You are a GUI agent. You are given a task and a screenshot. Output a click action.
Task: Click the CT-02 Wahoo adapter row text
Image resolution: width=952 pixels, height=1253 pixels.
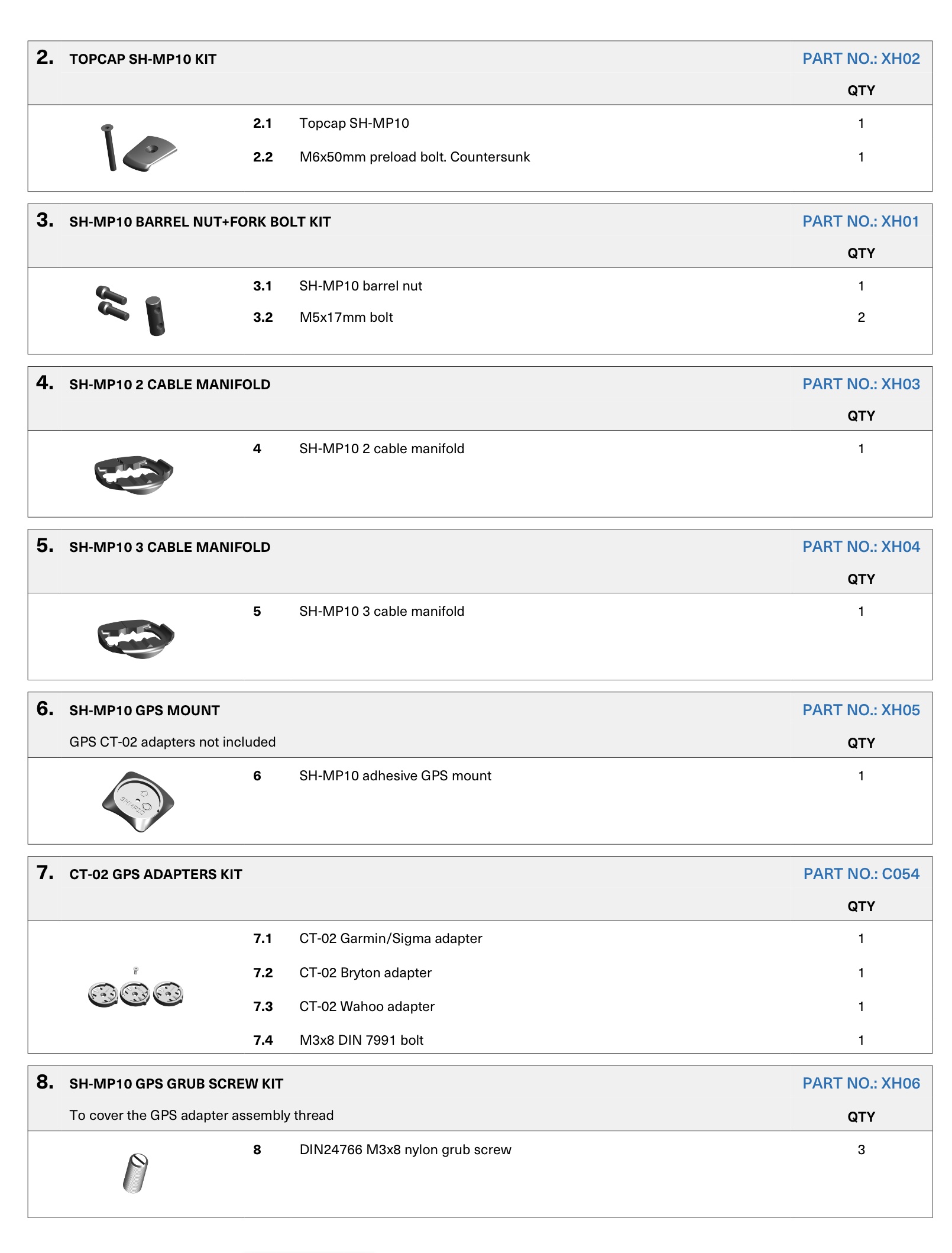pyautogui.click(x=367, y=1006)
